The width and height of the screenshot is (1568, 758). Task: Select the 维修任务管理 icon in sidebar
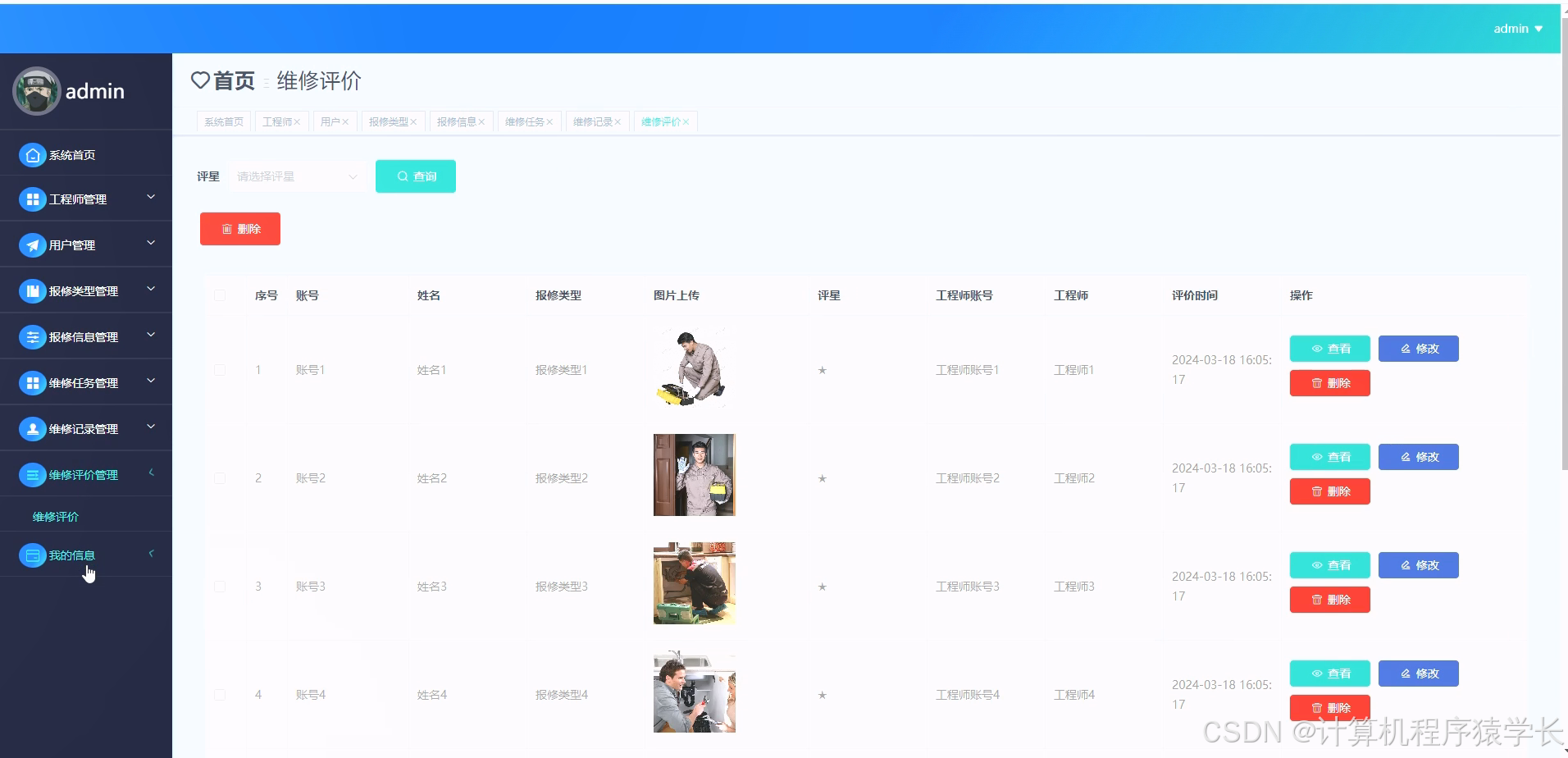(x=32, y=382)
